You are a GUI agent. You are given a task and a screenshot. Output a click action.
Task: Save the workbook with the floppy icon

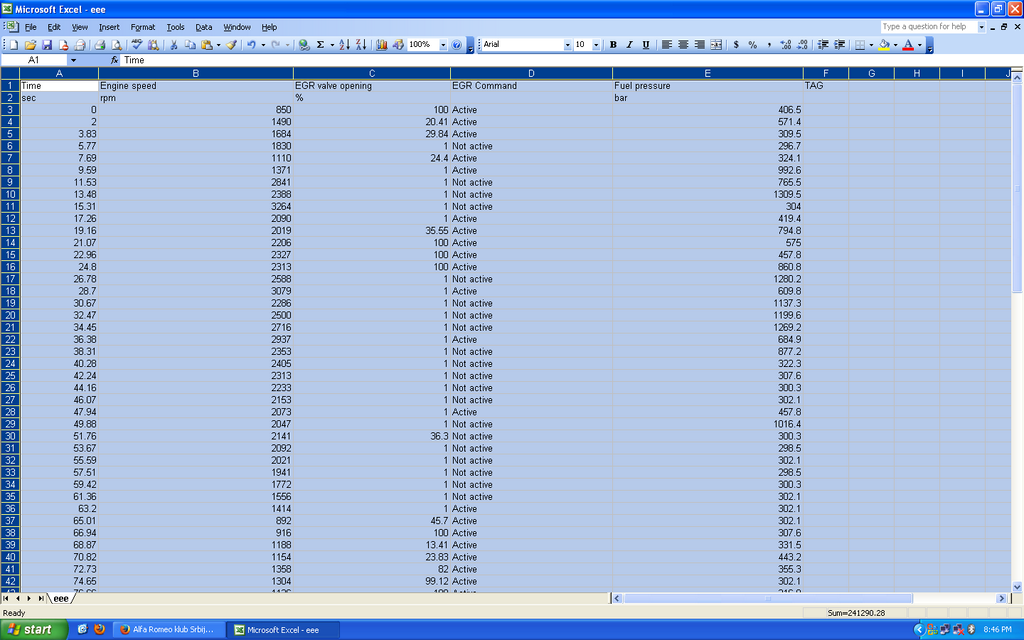[x=46, y=44]
